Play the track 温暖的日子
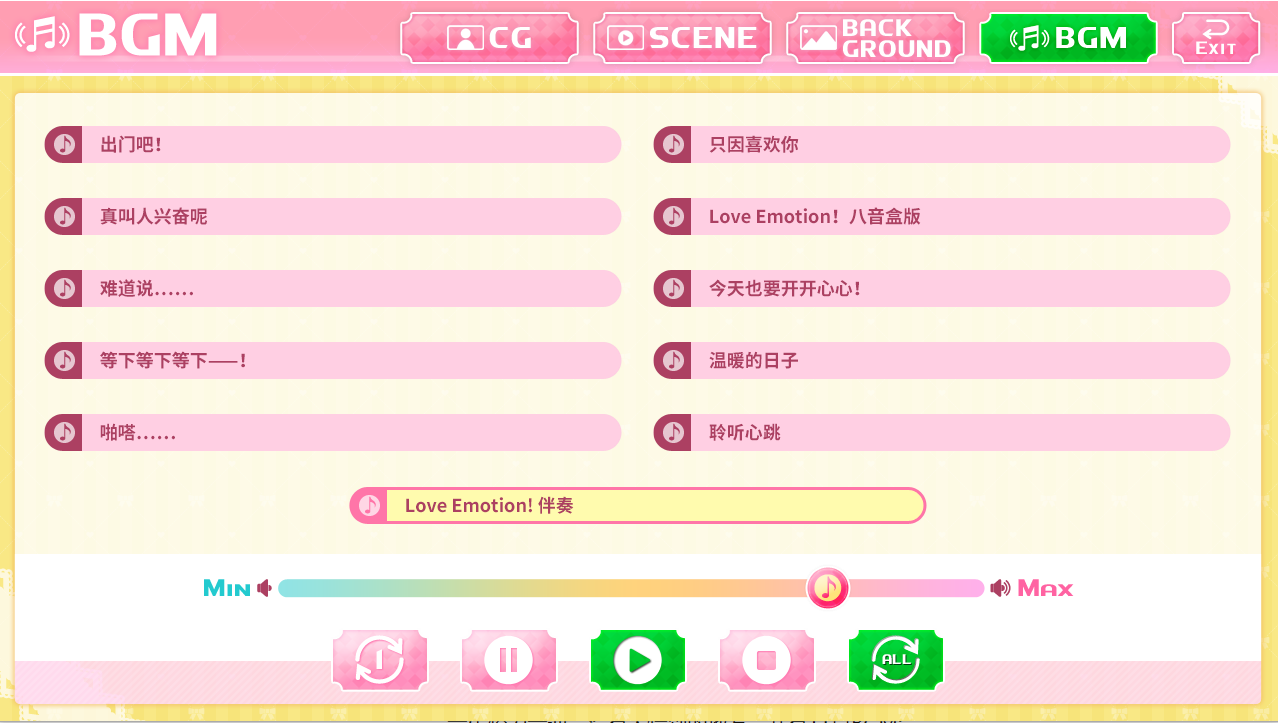The height and width of the screenshot is (723, 1278). click(942, 360)
